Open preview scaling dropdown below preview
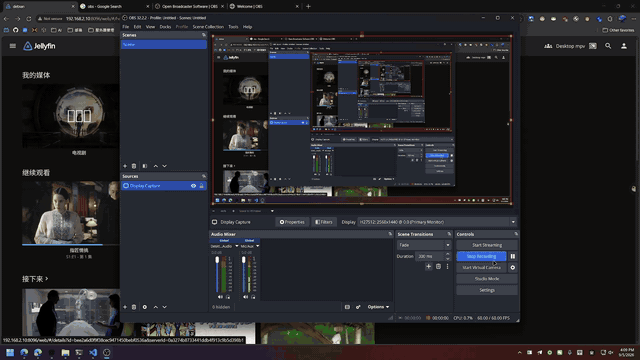This screenshot has height=360, width=640. [x=272, y=211]
